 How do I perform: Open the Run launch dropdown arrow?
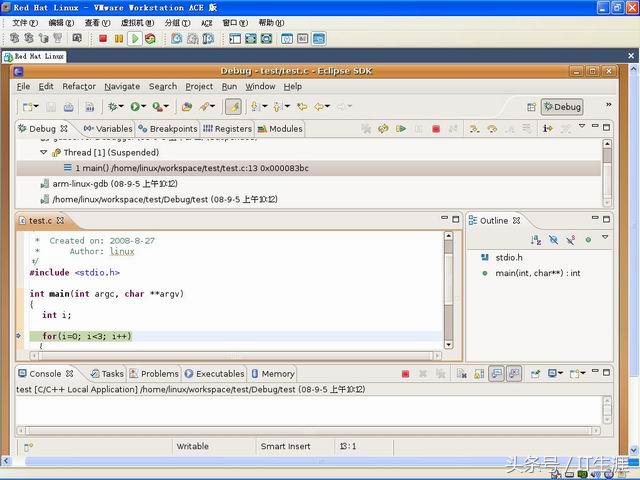(x=144, y=107)
